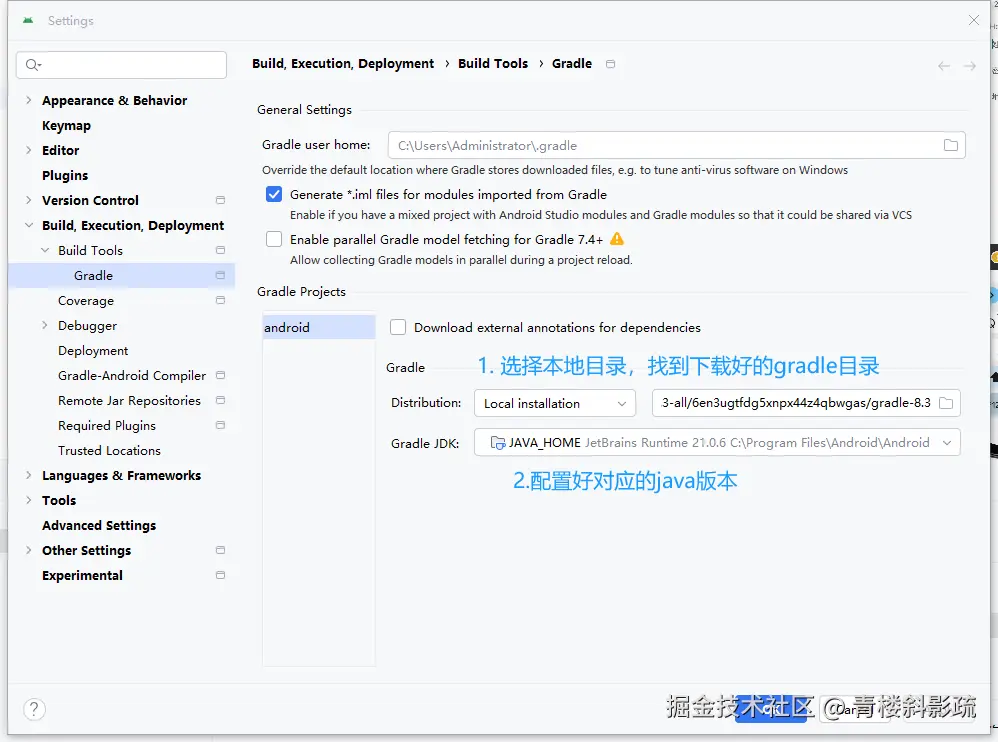Image resolution: width=998 pixels, height=742 pixels.
Task: Click Build, Execution, Deployment breadcrumb
Action: 342,64
